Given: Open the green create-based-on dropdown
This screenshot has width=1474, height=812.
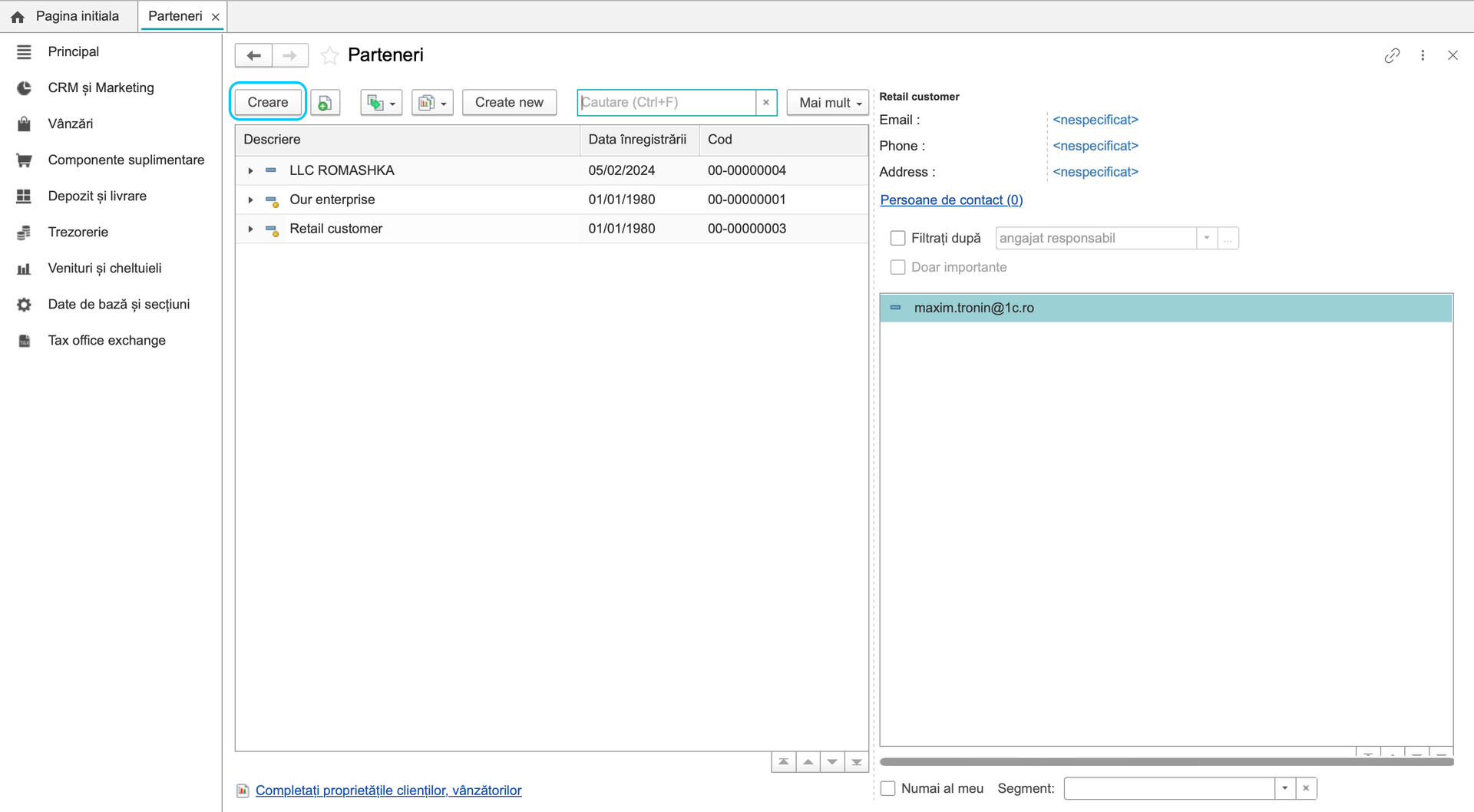Looking at the screenshot, I should [382, 102].
